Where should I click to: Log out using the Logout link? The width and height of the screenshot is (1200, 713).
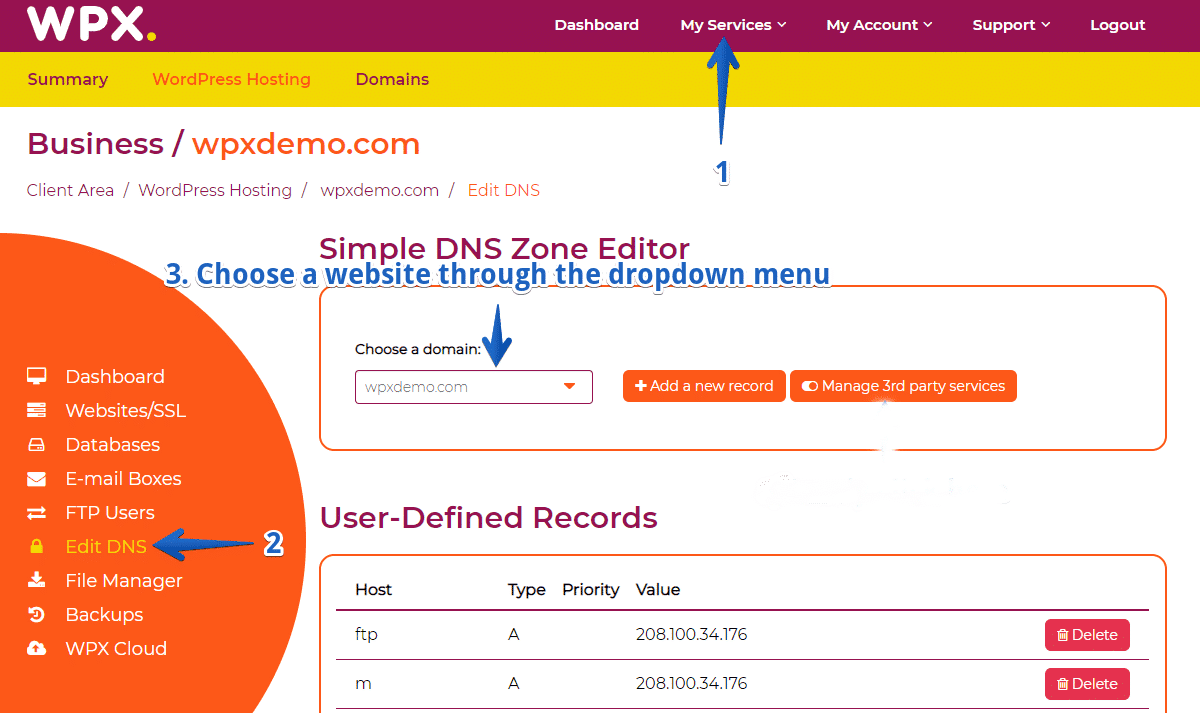coord(1118,25)
